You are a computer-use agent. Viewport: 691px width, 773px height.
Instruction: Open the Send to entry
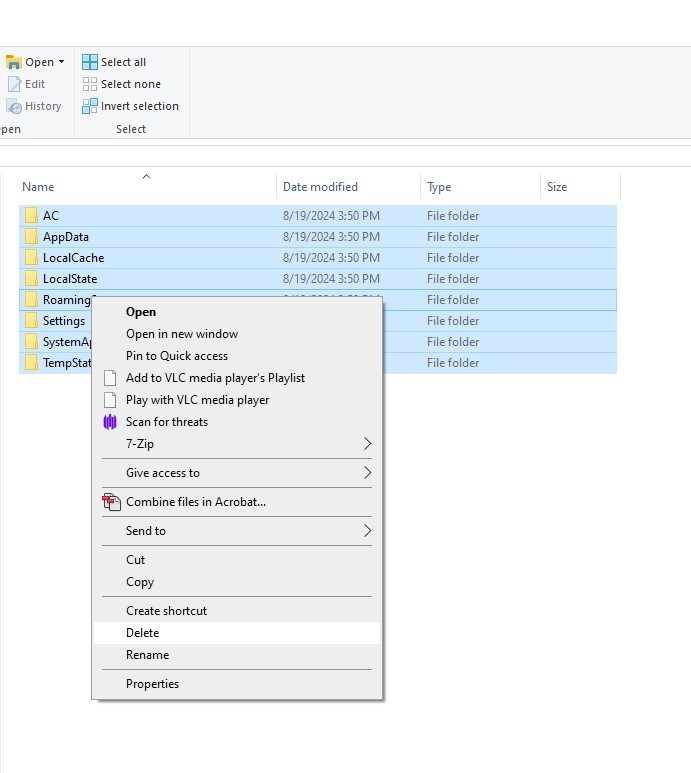[x=237, y=531]
